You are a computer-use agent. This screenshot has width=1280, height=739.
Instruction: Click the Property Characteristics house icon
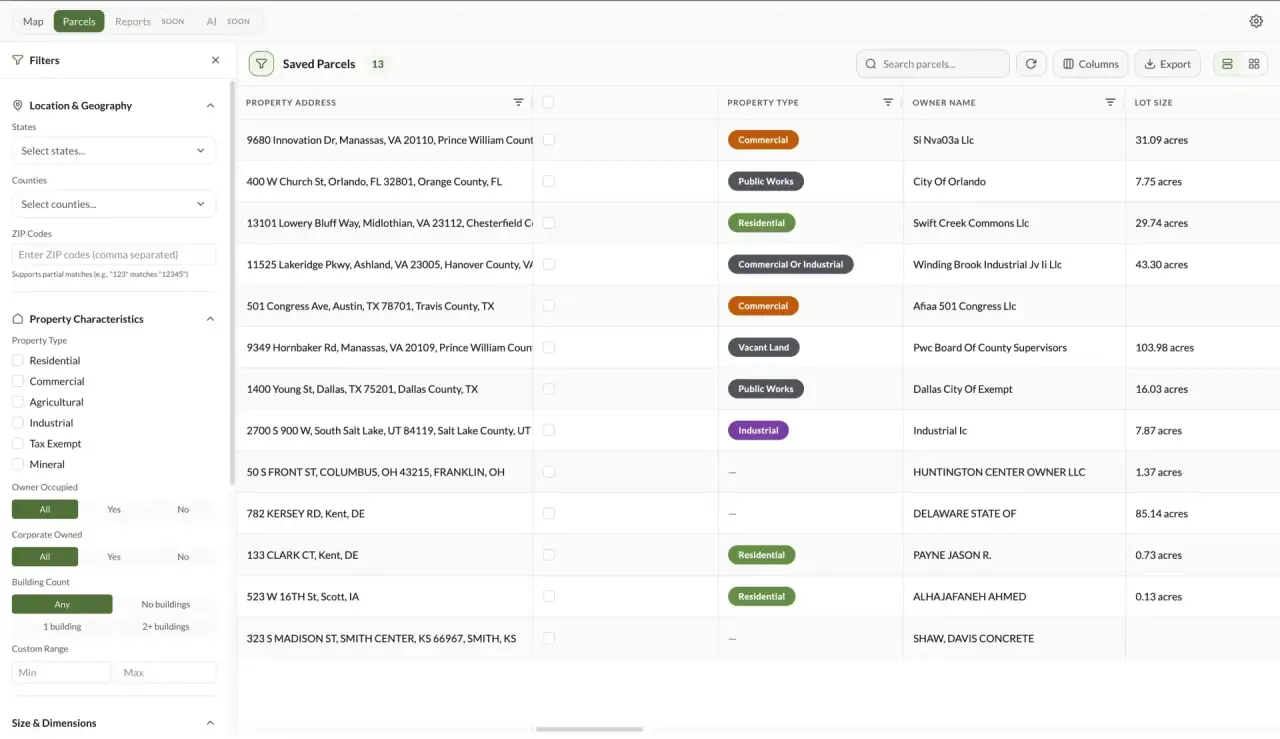coord(18,319)
